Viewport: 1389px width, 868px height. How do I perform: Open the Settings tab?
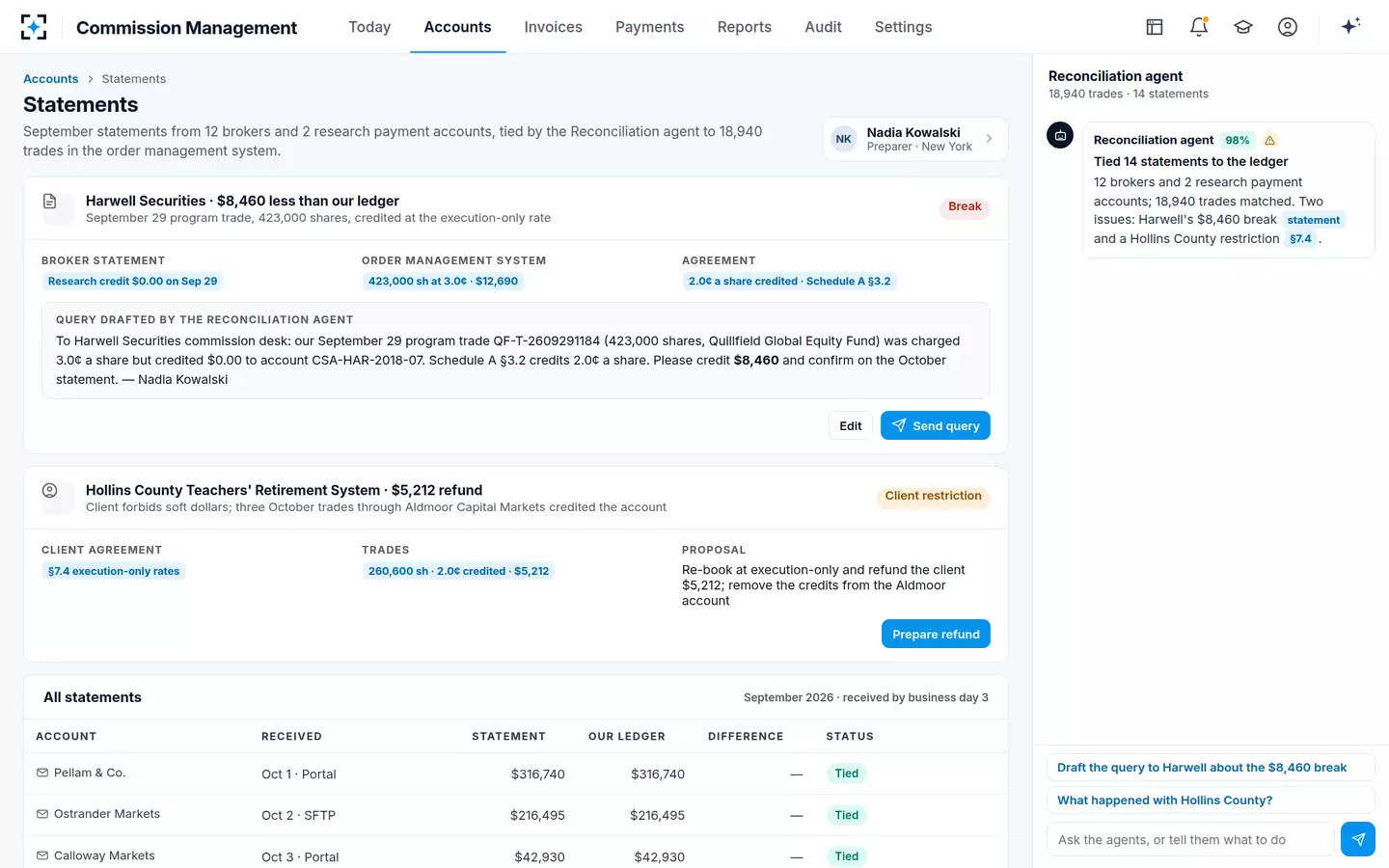point(904,27)
